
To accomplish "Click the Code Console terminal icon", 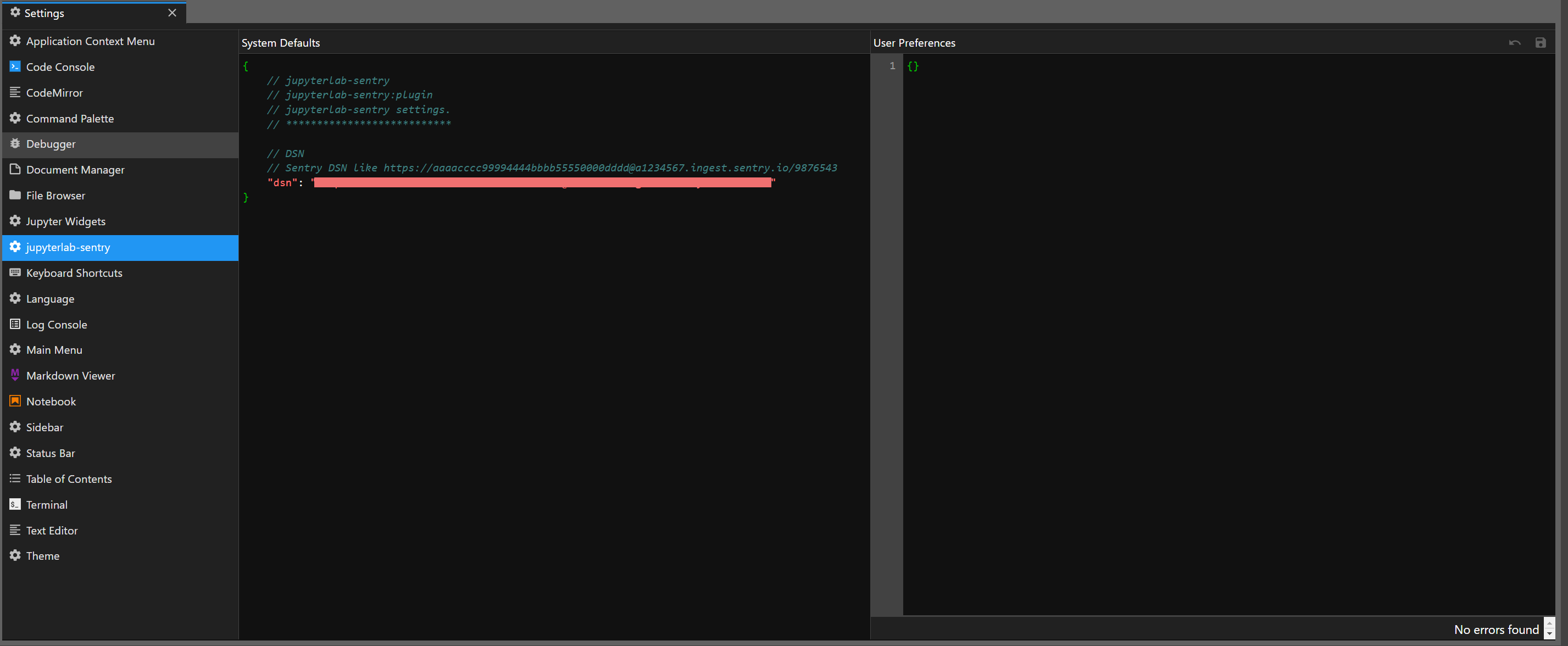I will [x=15, y=66].
